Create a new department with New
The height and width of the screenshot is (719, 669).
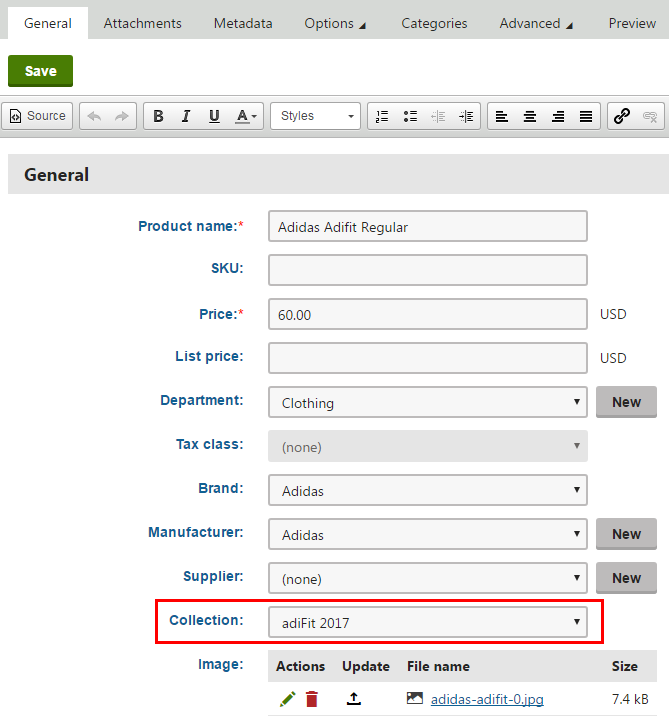coord(626,402)
